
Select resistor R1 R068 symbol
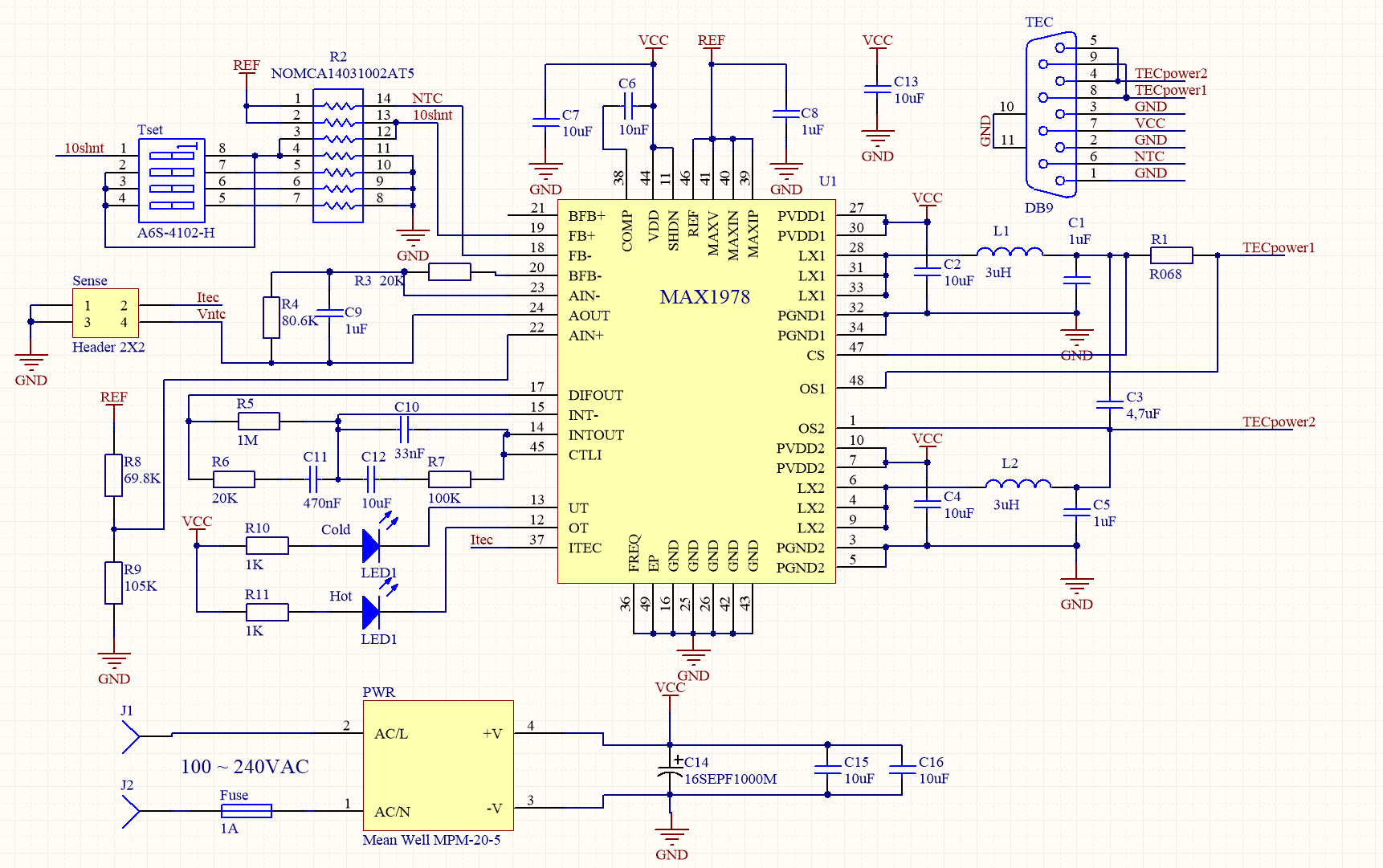tap(1171, 255)
